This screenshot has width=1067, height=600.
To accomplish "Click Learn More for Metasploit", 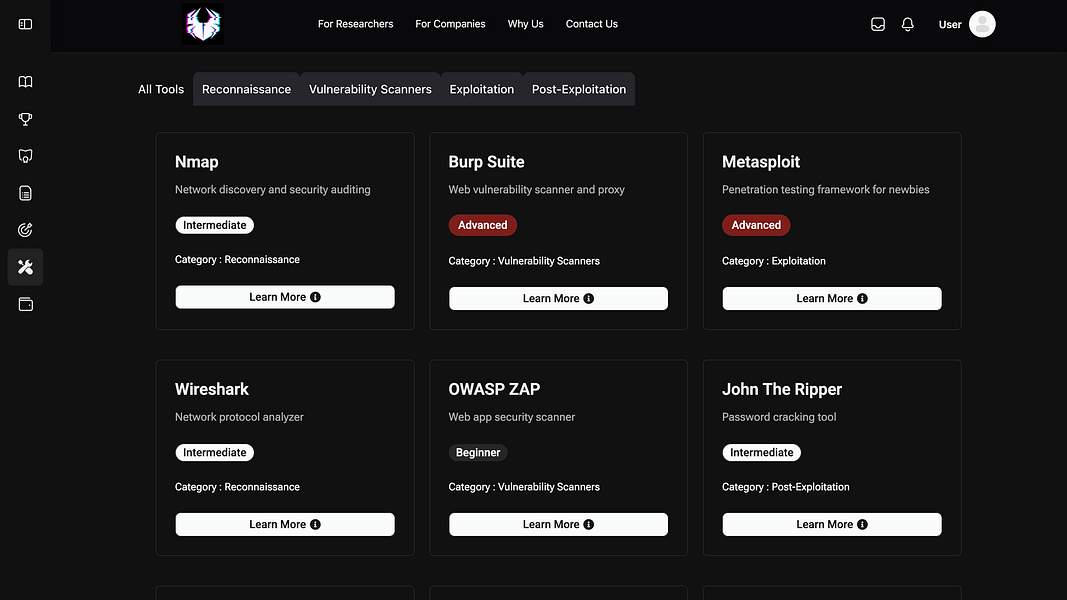I will click(832, 299).
